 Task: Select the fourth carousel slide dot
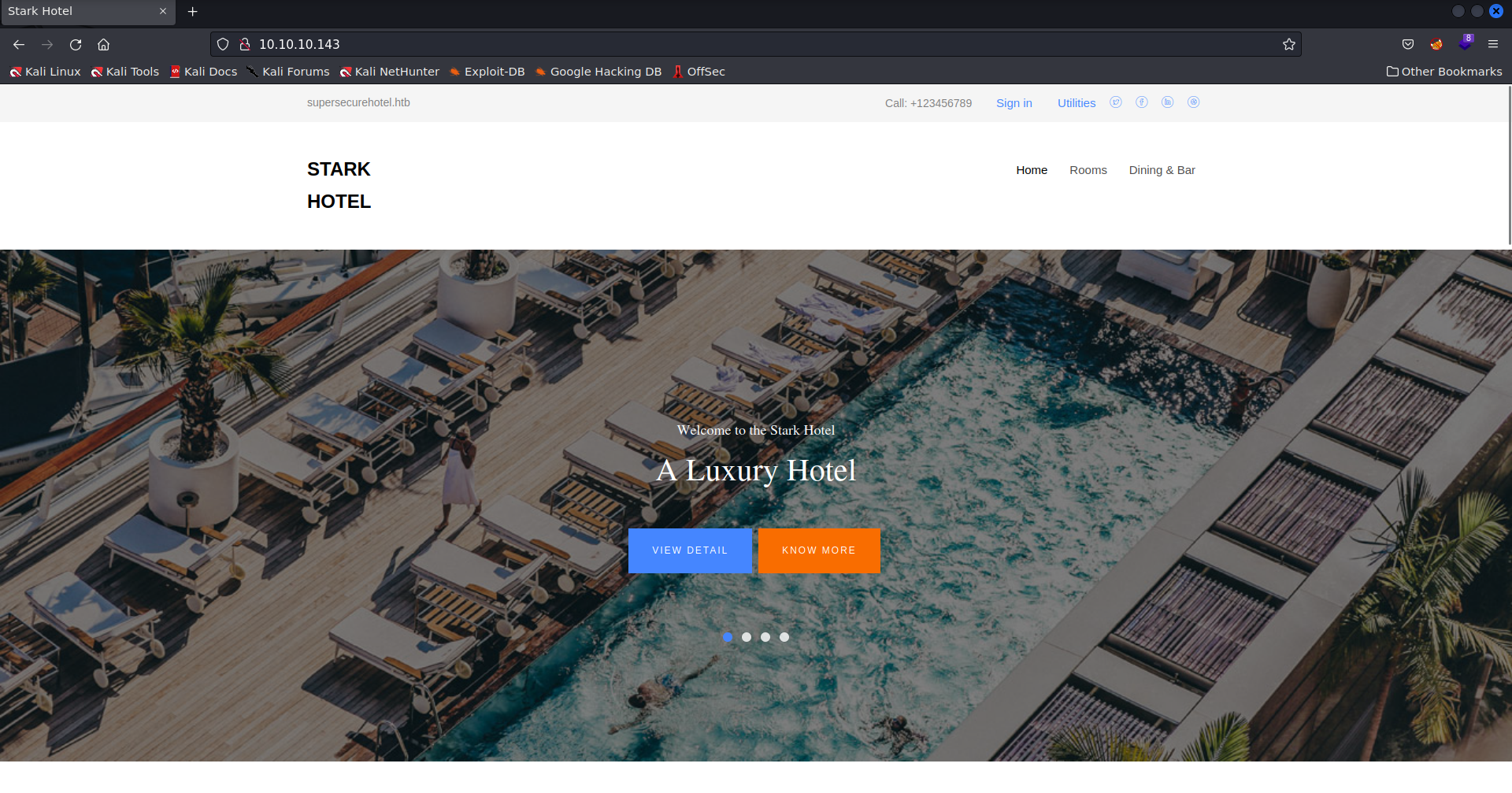[x=784, y=637]
